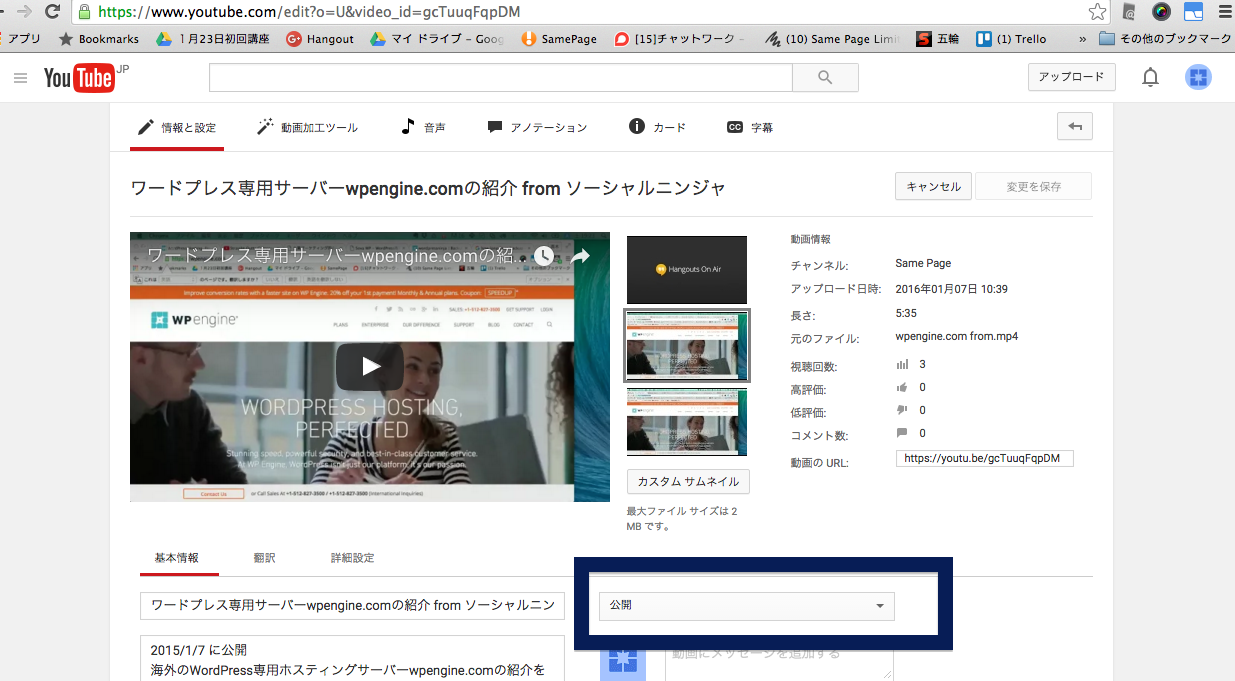The width and height of the screenshot is (1235, 681).
Task: Select the third video thumbnail option
Action: click(x=687, y=422)
